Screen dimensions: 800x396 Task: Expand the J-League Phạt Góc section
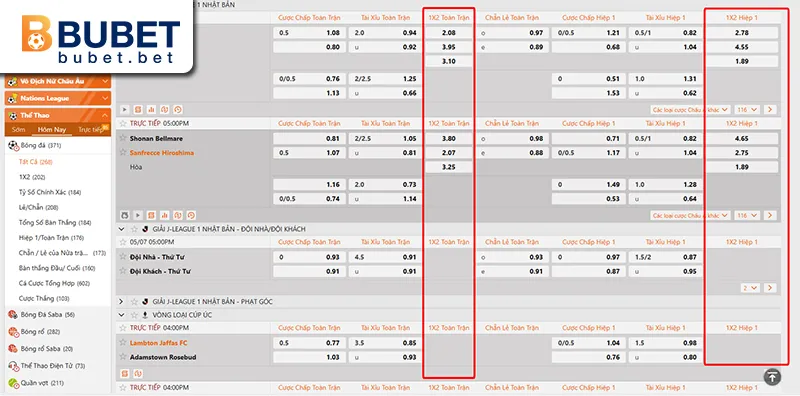(x=121, y=302)
